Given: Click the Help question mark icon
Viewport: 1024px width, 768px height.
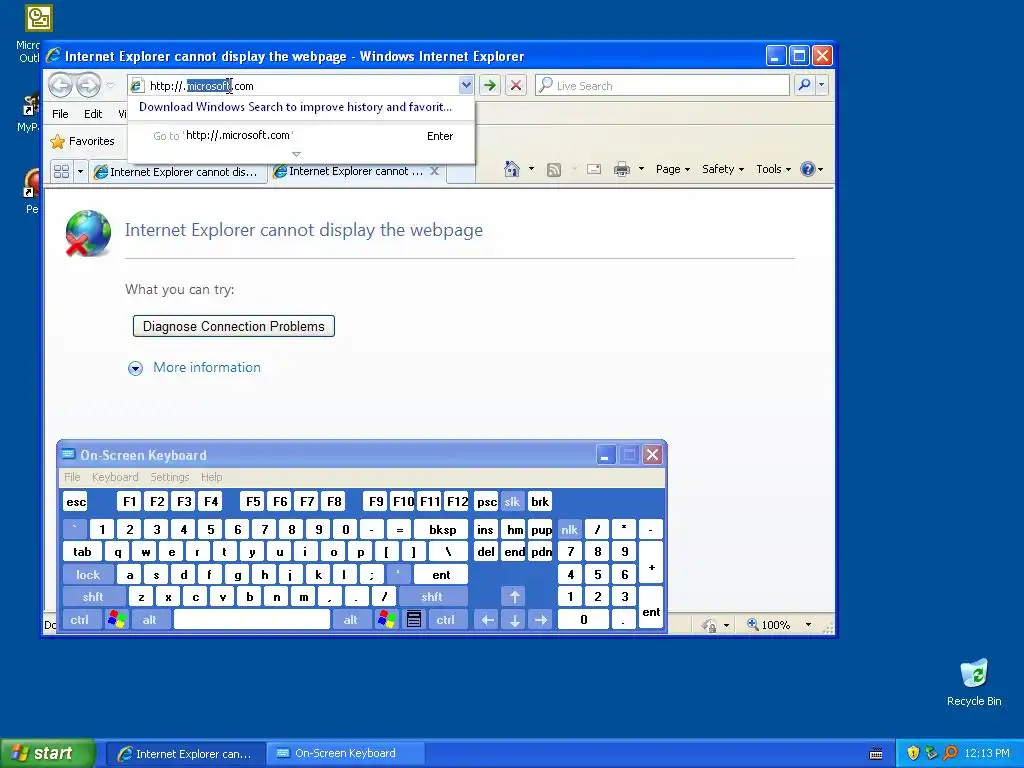Looking at the screenshot, I should click(x=808, y=169).
